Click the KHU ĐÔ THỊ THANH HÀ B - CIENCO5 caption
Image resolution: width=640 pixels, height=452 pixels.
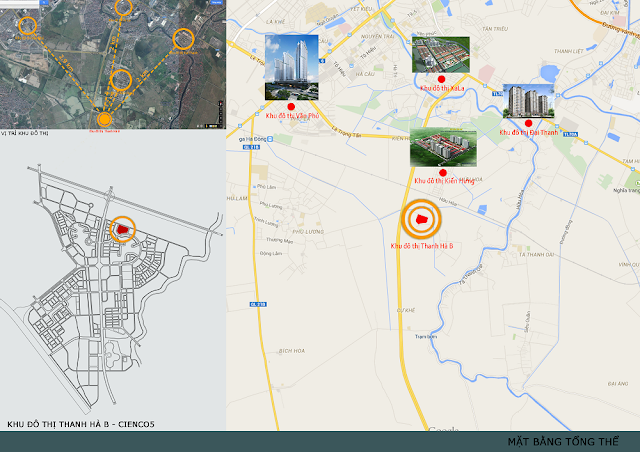81,424
